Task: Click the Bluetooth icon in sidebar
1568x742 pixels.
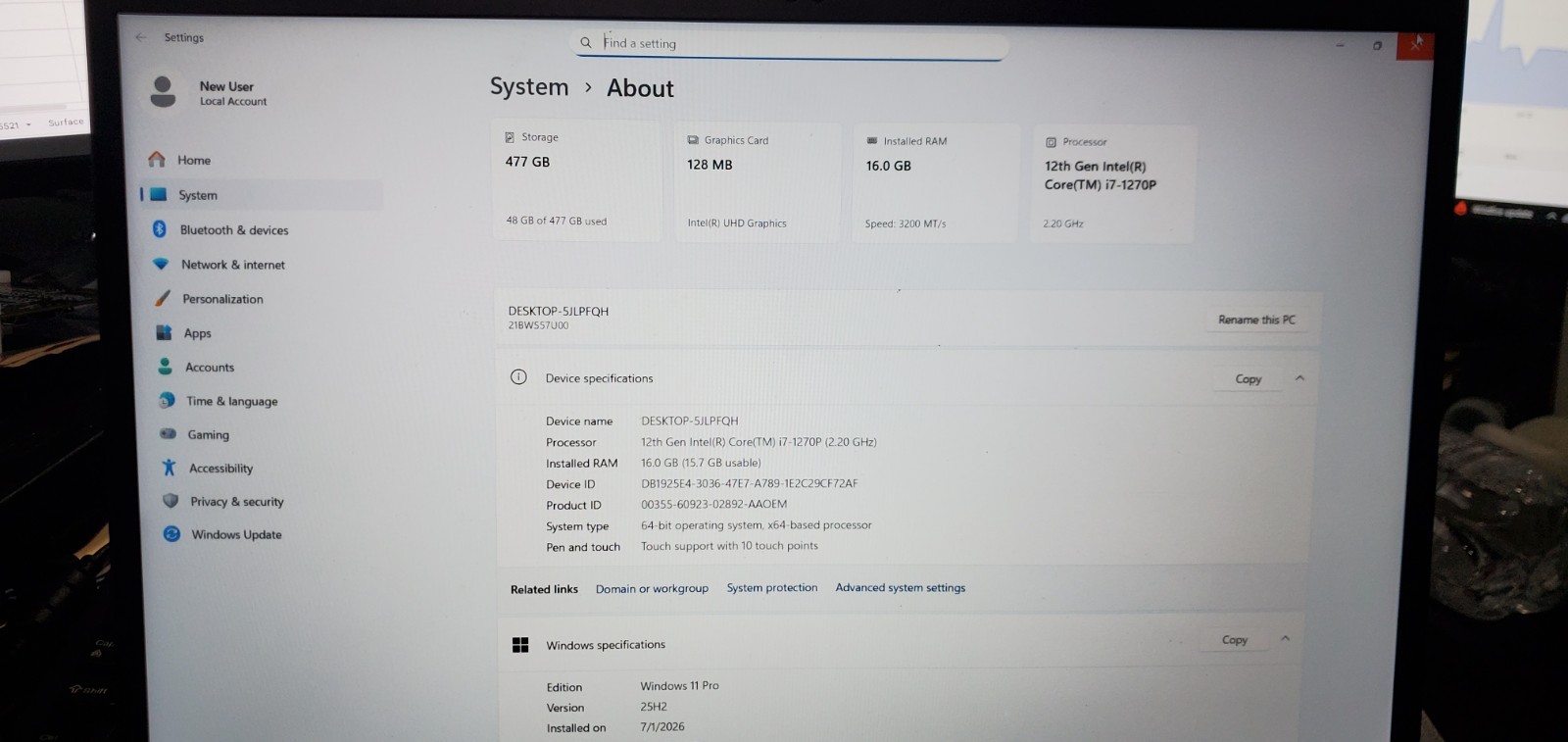Action: 160,228
